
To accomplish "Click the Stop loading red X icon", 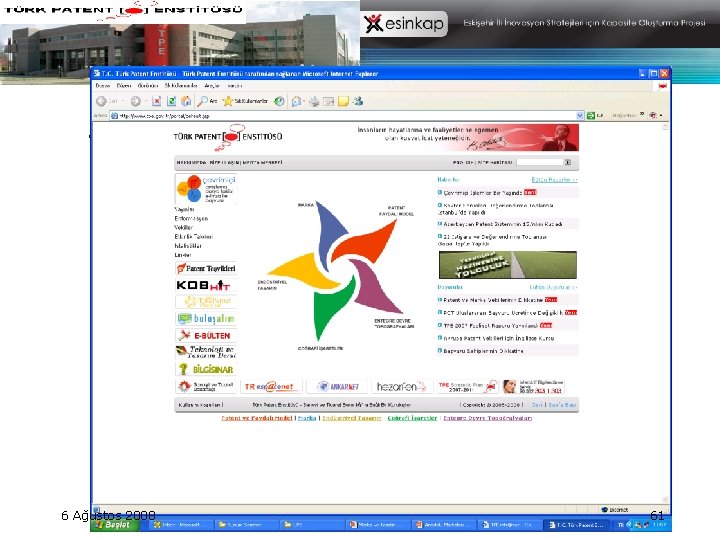I will 157,101.
